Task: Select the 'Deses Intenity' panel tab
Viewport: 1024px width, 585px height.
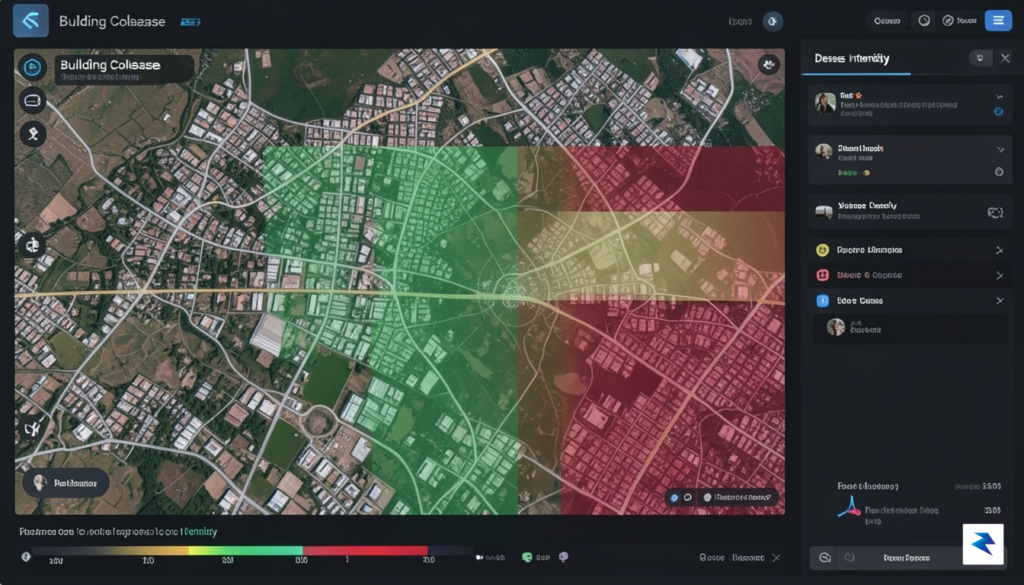Action: pos(852,59)
